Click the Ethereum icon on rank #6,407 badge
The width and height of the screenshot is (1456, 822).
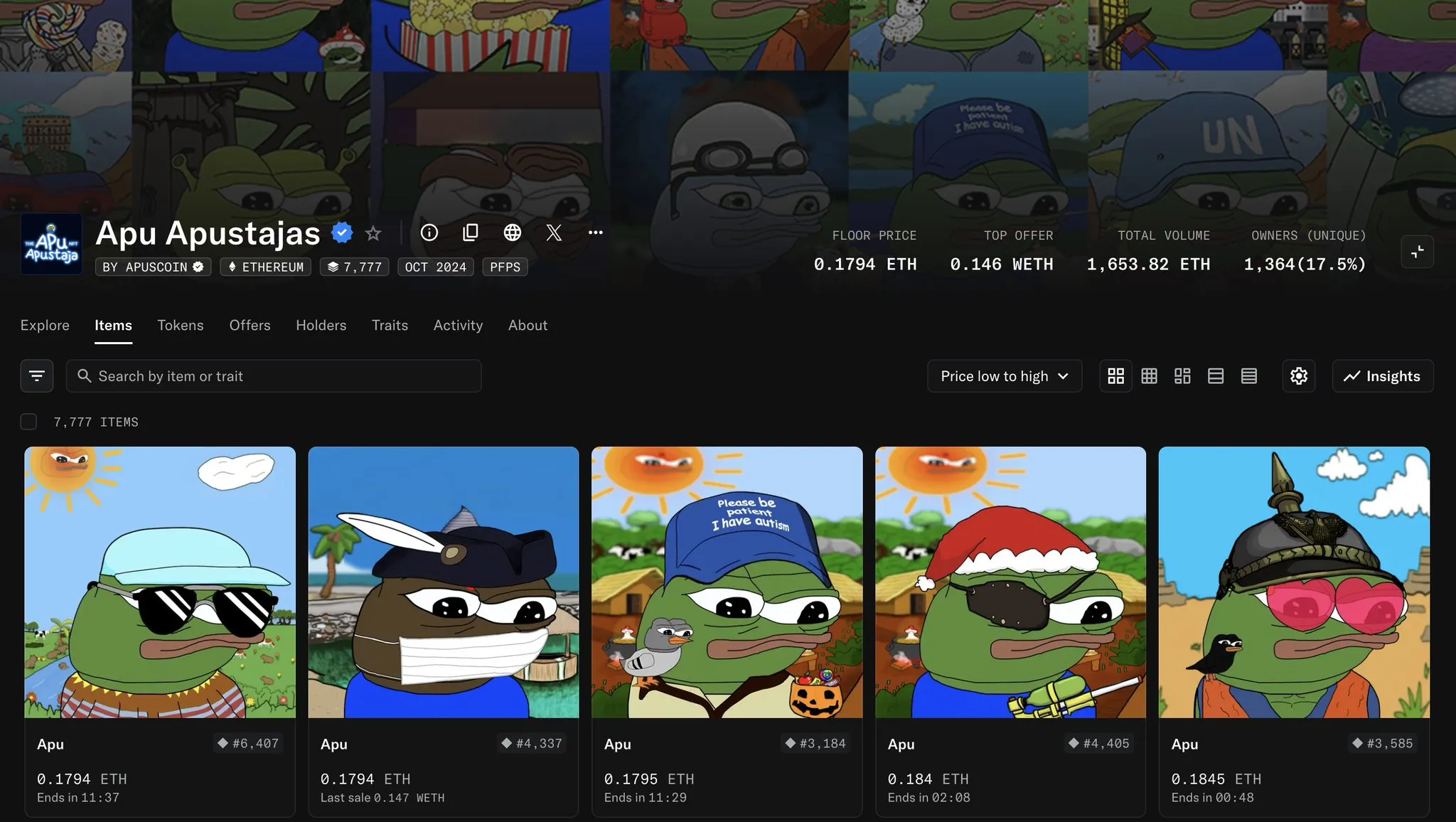(x=223, y=743)
